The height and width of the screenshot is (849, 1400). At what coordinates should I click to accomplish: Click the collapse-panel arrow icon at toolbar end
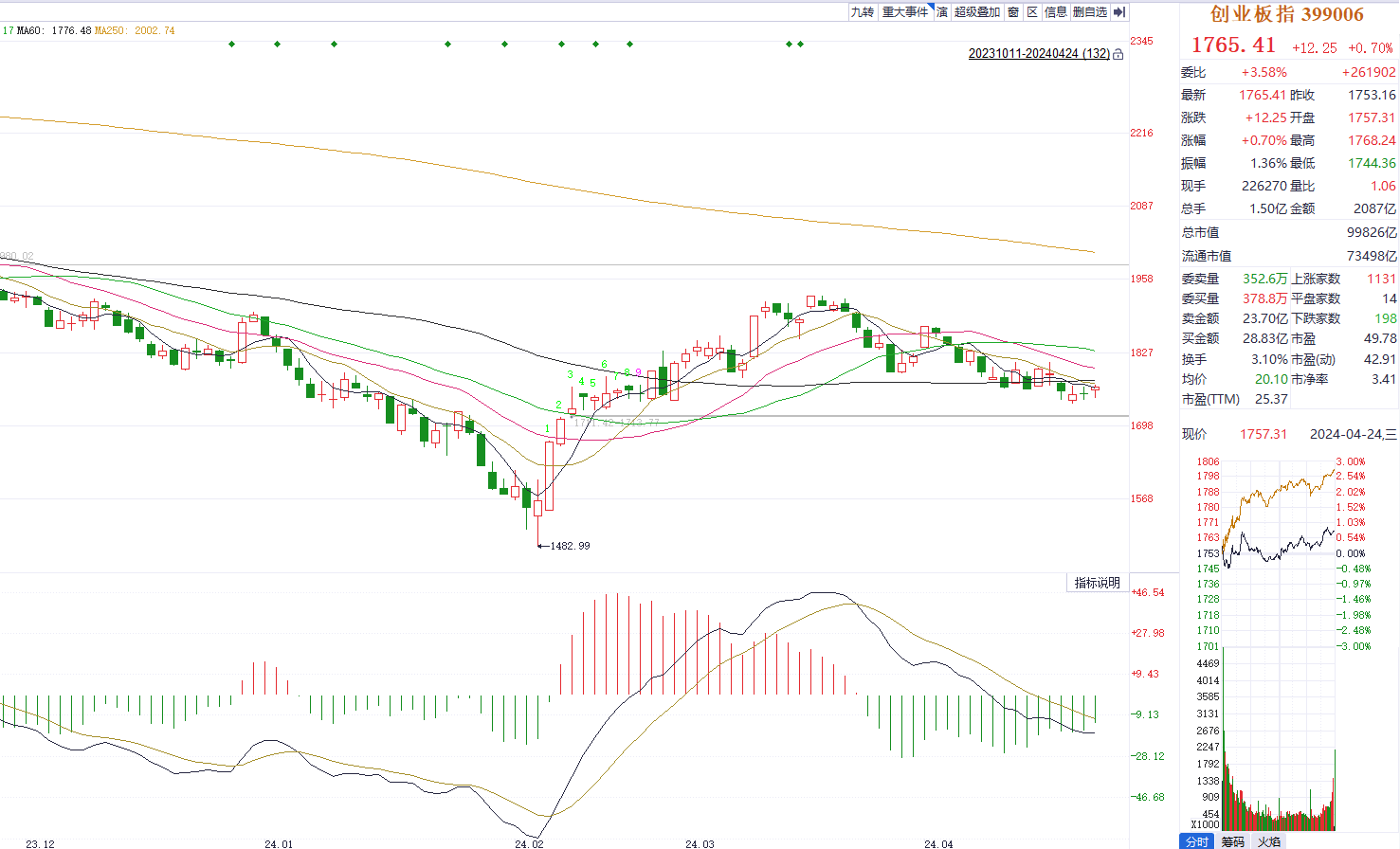1119,12
